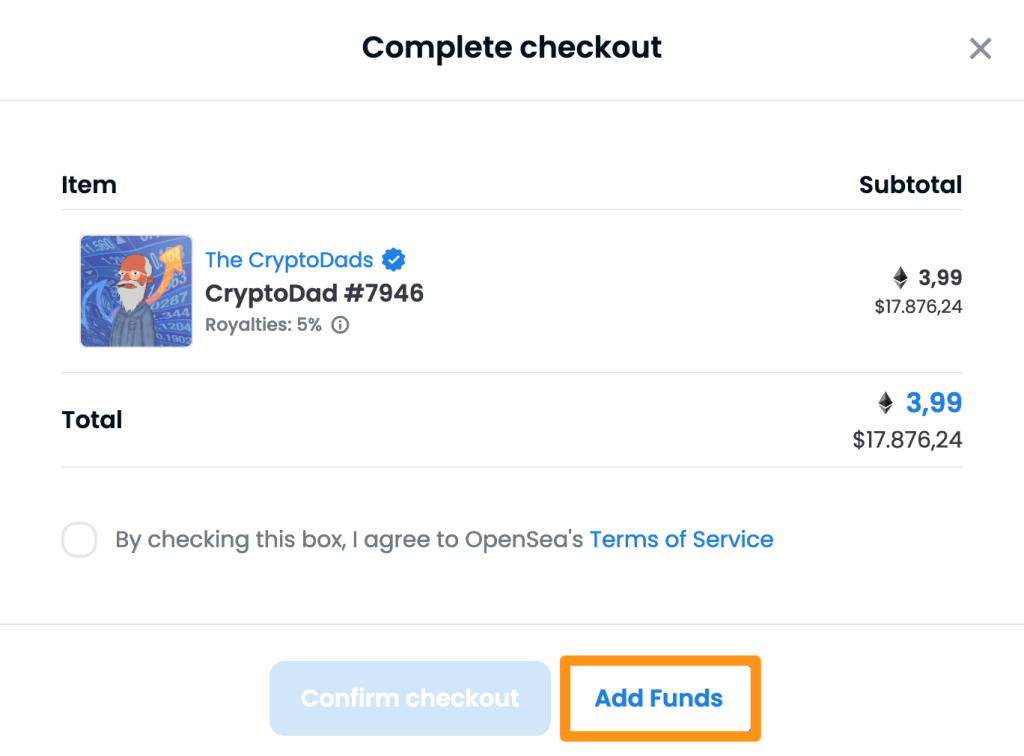Click the Subtotal column header
1024x756 pixels.
[910, 185]
